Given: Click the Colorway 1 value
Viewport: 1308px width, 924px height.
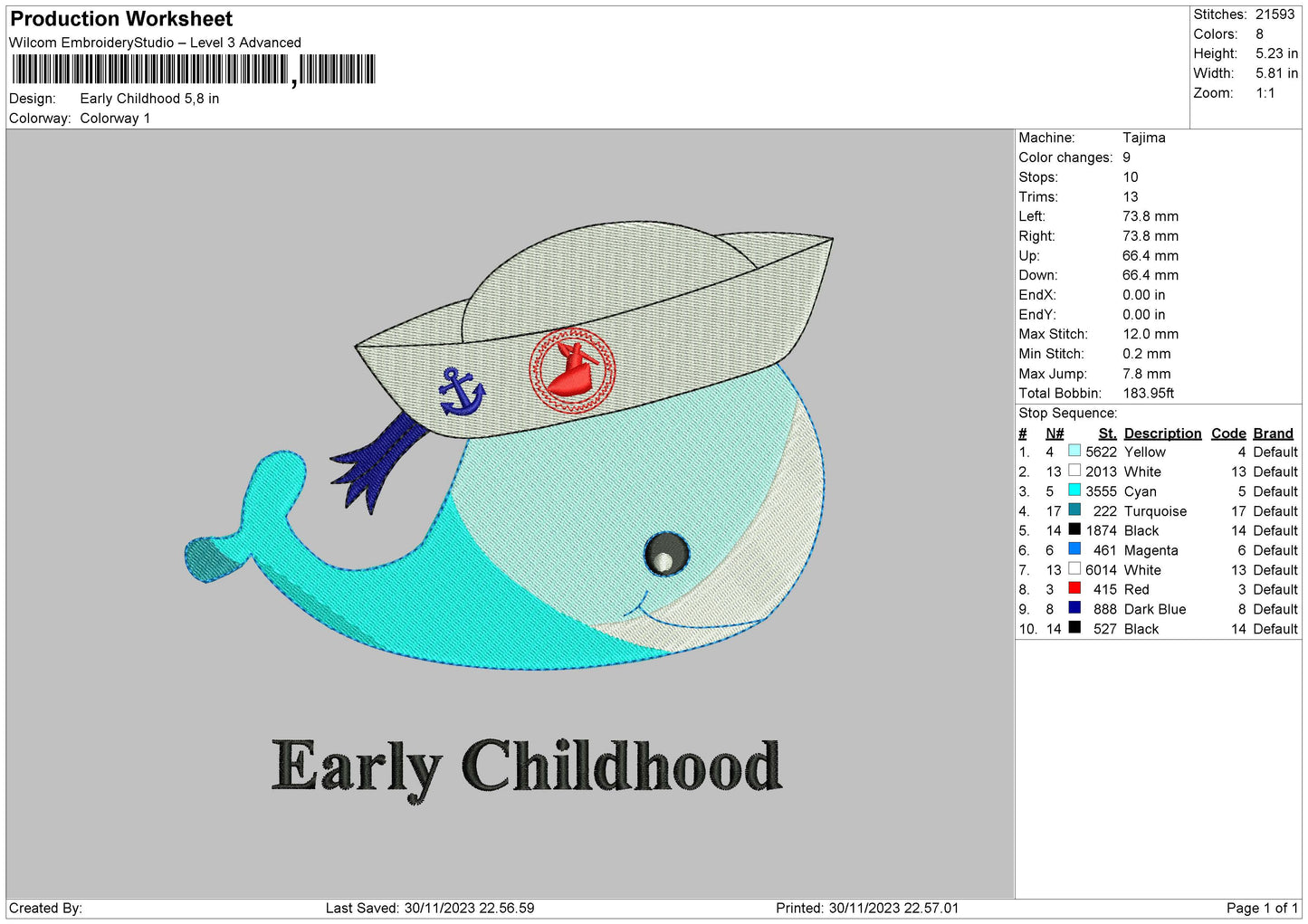Looking at the screenshot, I should [115, 119].
